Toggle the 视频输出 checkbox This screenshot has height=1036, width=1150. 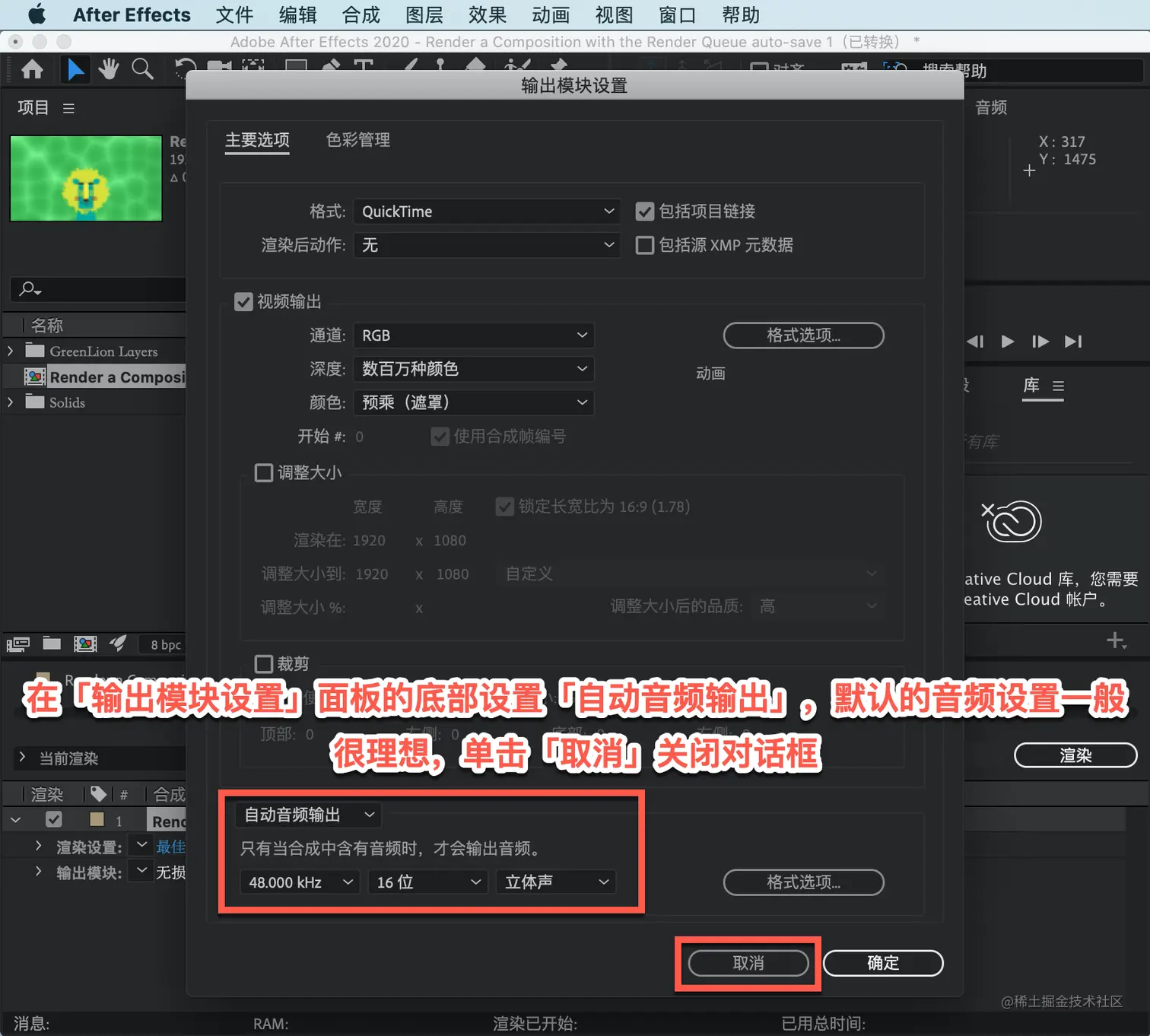[243, 302]
